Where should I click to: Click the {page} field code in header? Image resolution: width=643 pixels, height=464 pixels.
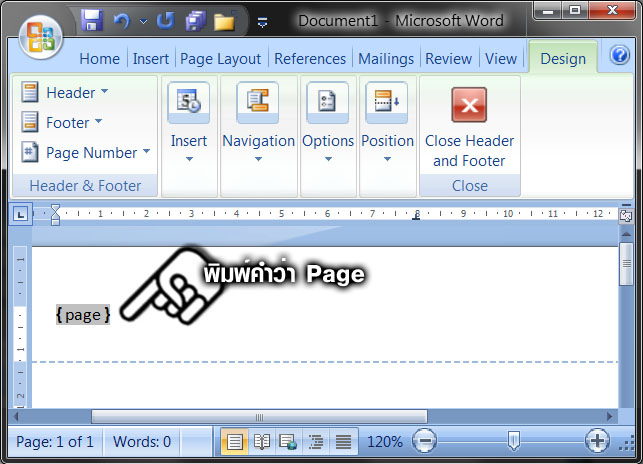(83, 315)
